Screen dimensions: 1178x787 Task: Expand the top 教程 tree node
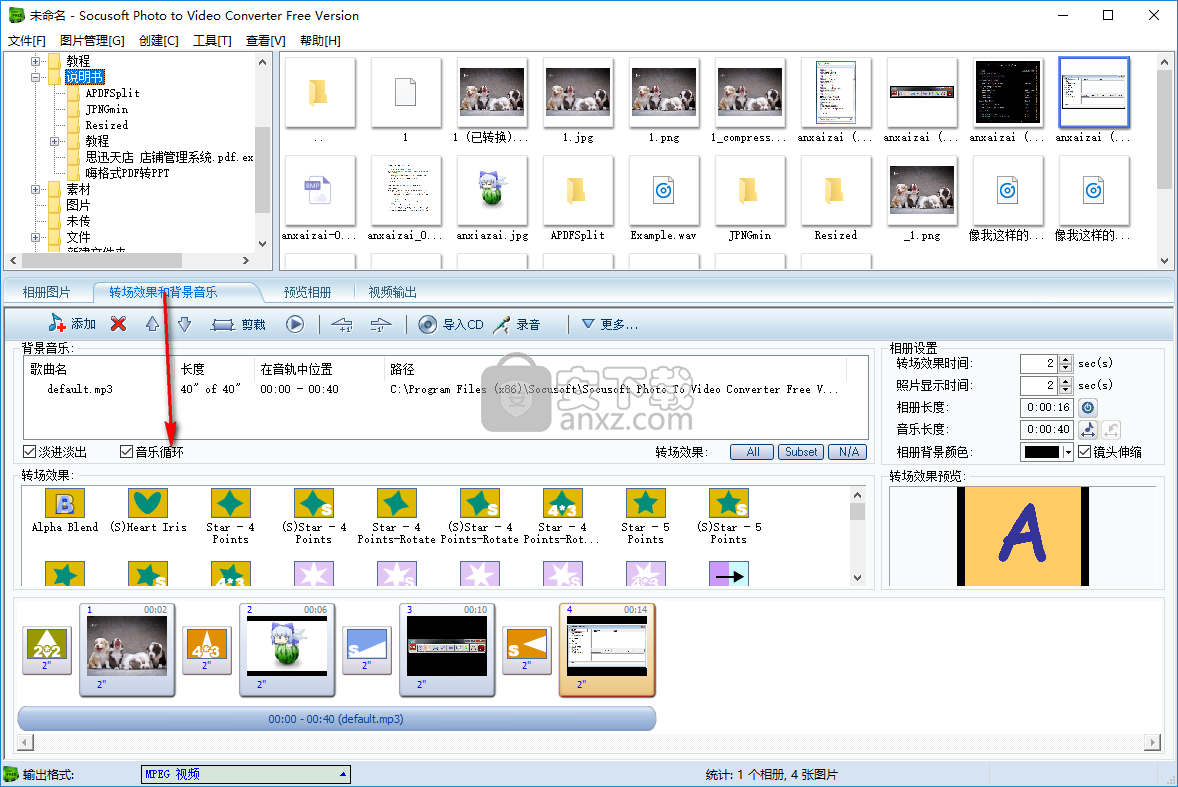[x=35, y=61]
